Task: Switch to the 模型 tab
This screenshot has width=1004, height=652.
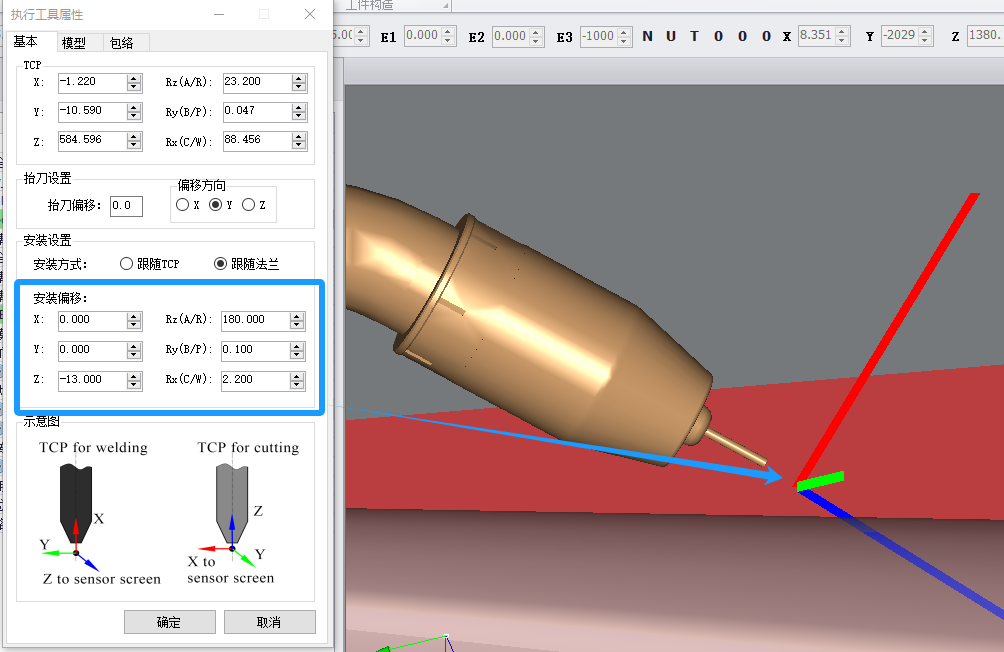Action: pos(74,43)
